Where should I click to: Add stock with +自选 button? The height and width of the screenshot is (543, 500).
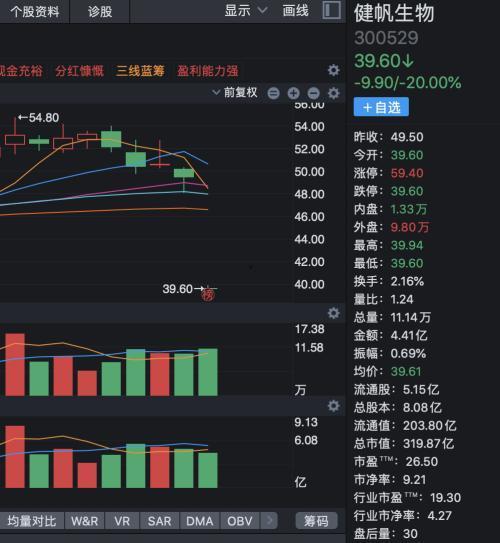381,107
